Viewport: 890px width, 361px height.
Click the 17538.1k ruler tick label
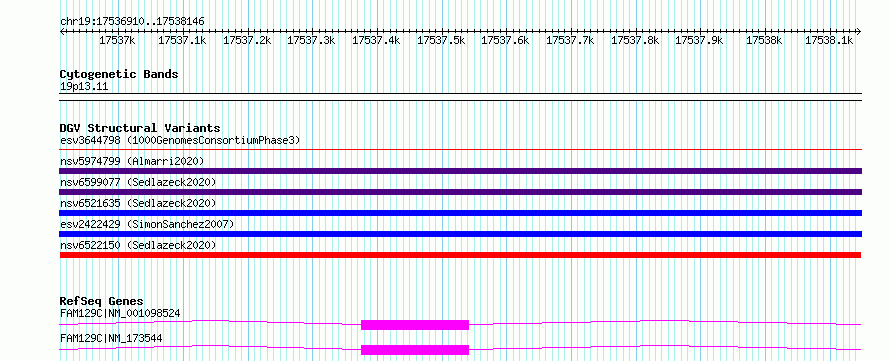829,40
